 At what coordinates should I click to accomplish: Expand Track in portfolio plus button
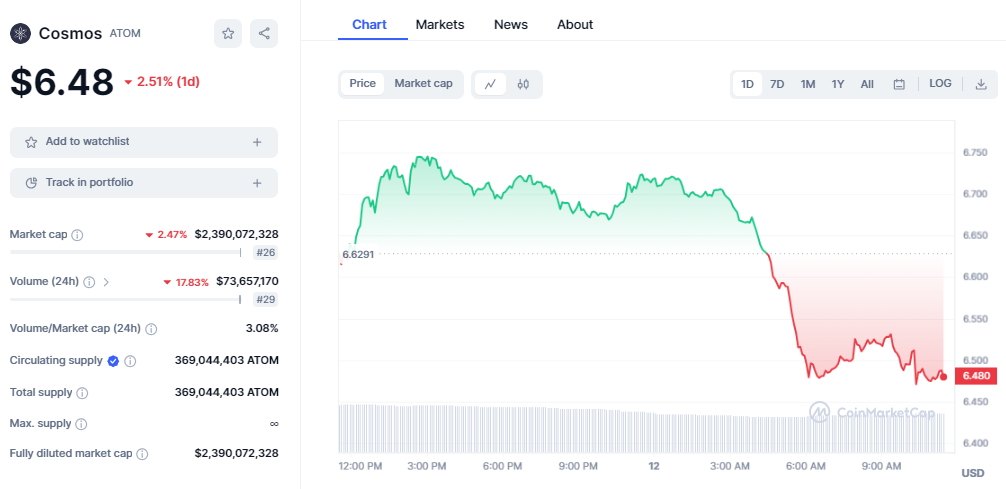click(x=257, y=183)
